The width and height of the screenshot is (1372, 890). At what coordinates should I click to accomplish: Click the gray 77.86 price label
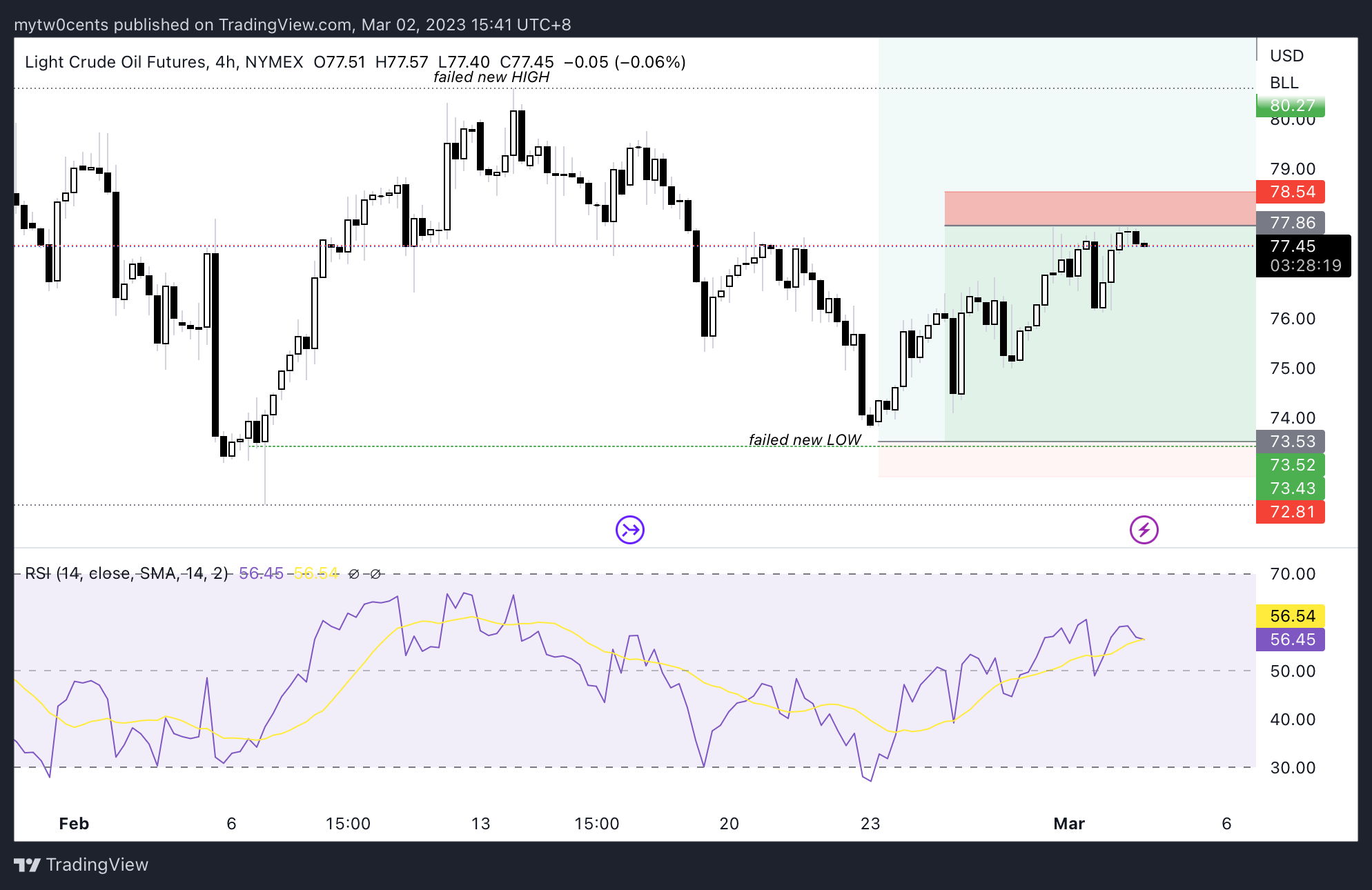(1291, 223)
